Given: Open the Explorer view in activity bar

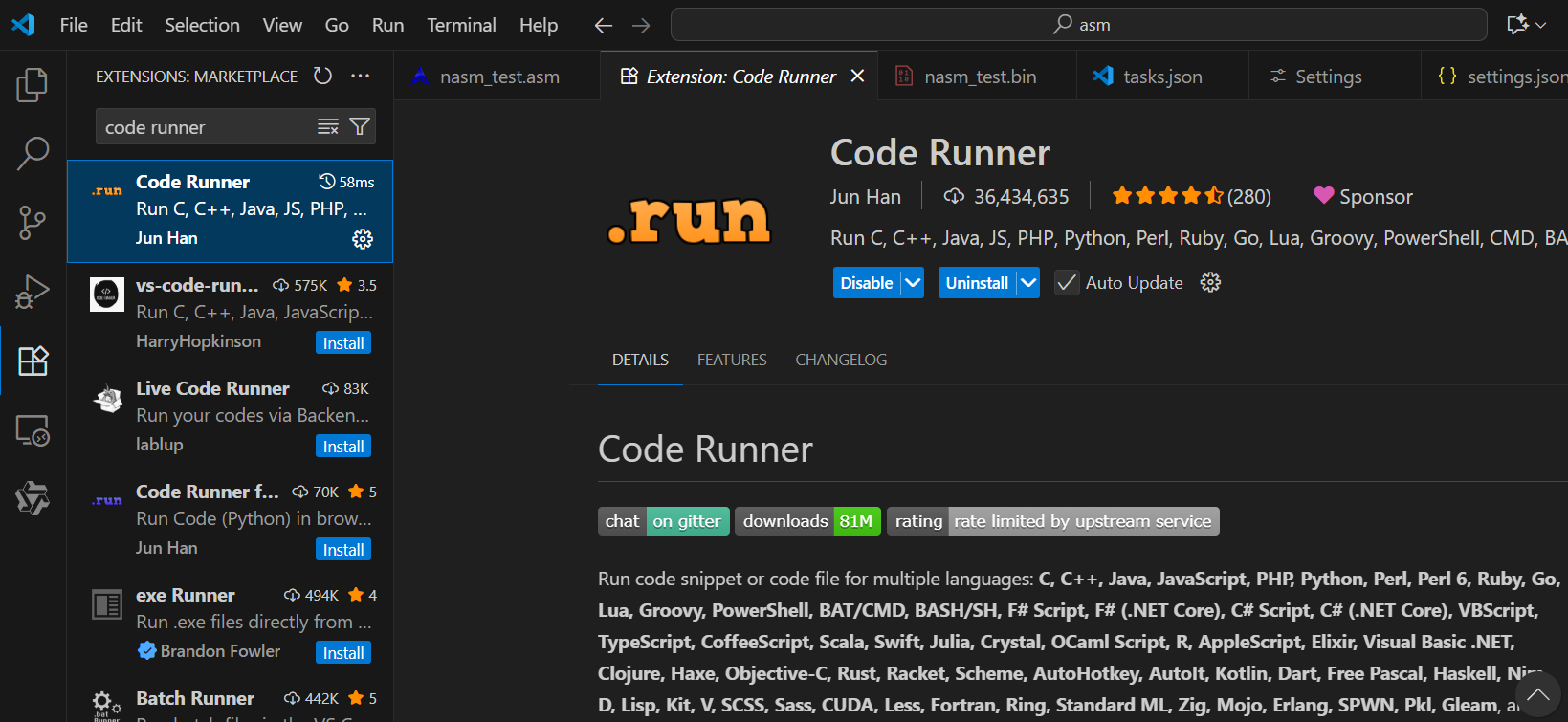Looking at the screenshot, I should 33,85.
